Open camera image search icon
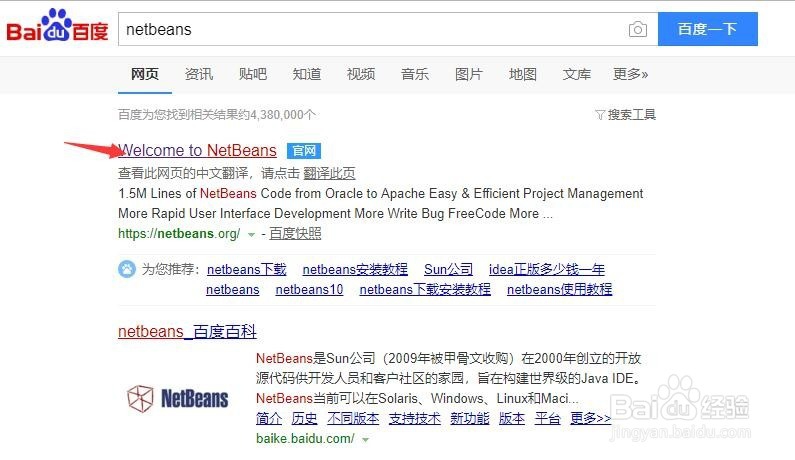This screenshot has width=795, height=460. [637, 29]
